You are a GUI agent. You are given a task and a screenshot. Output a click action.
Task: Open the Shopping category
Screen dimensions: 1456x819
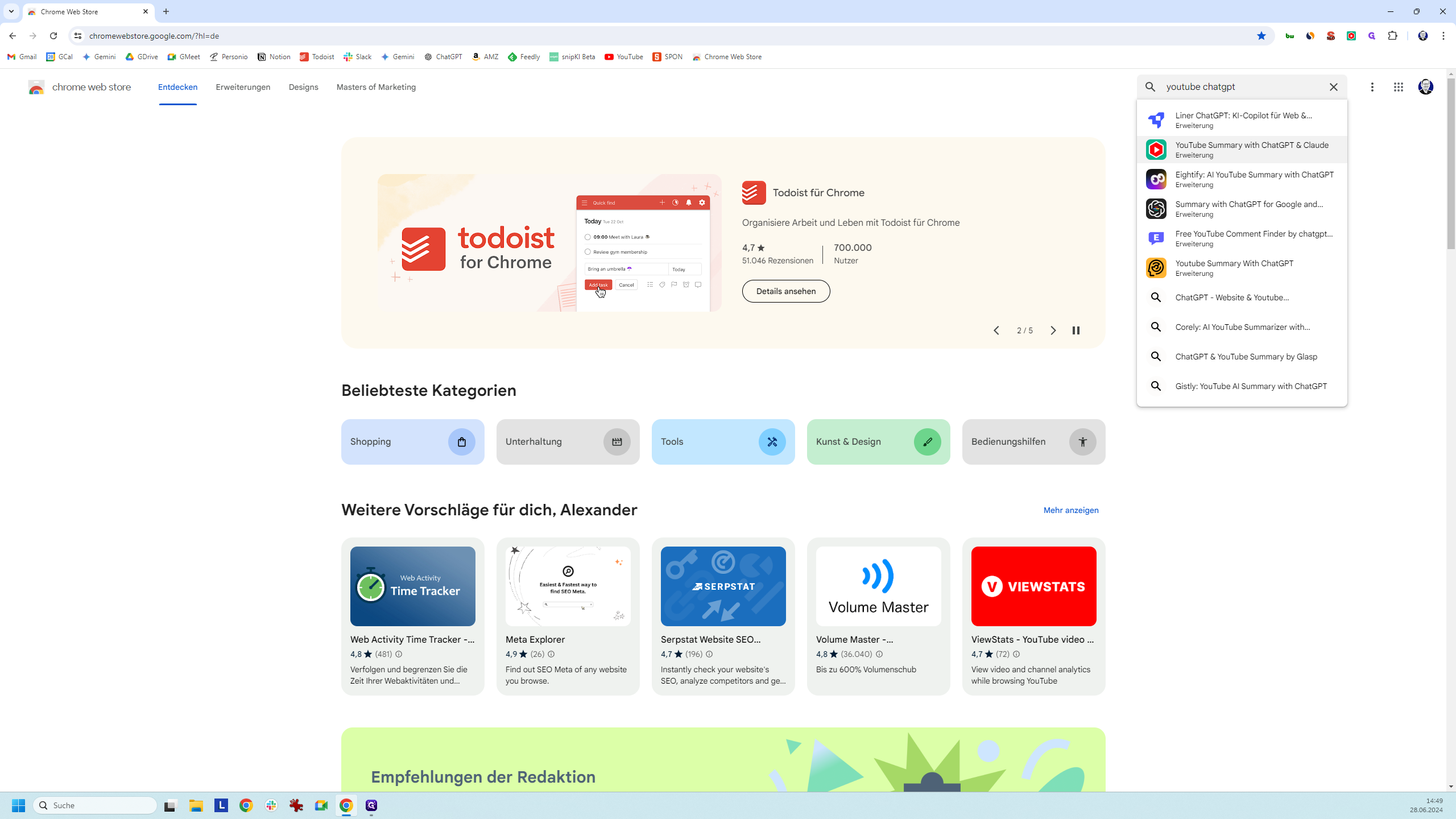[413, 442]
